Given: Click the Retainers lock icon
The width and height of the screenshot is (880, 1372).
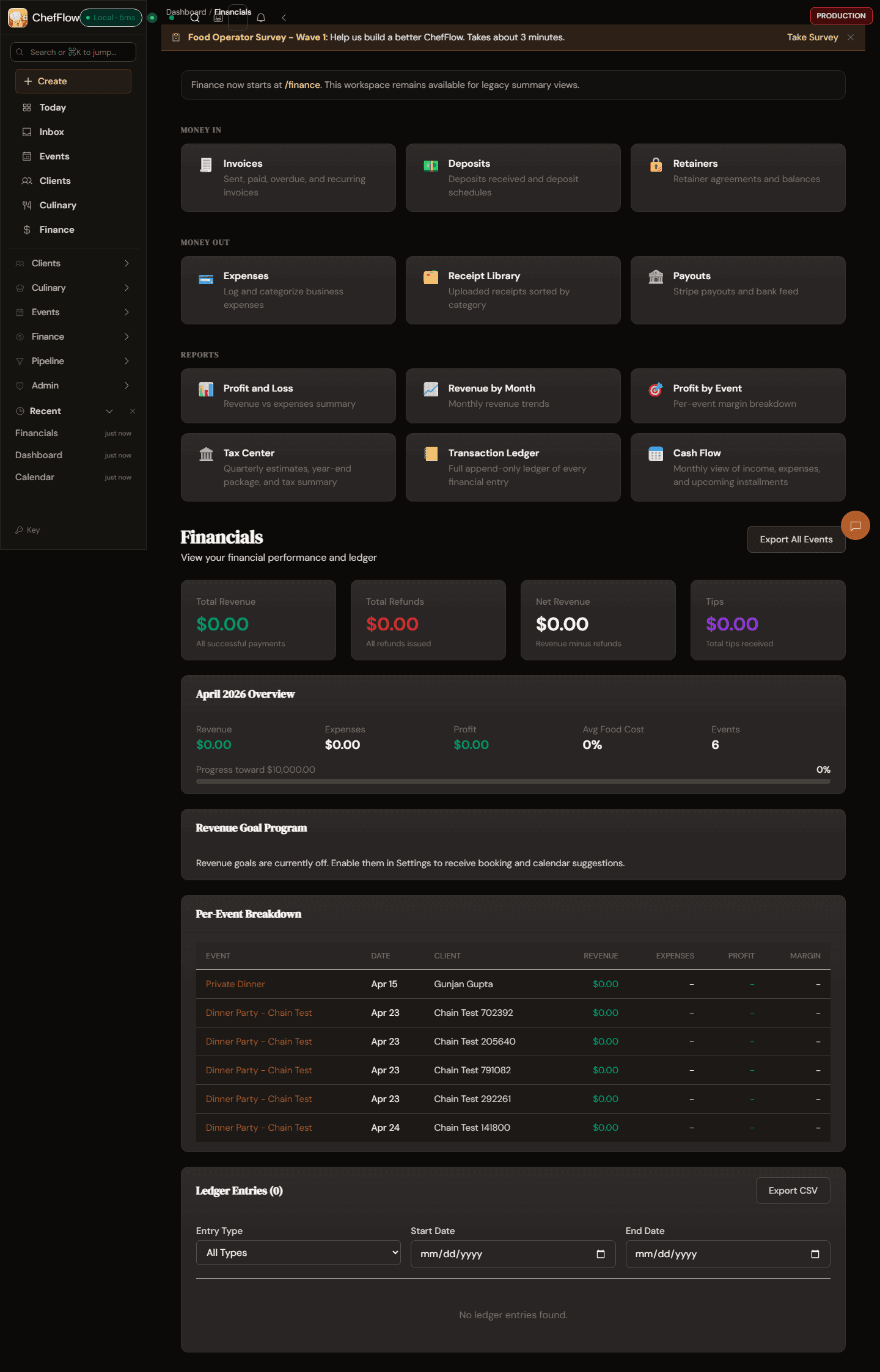Looking at the screenshot, I should pyautogui.click(x=656, y=164).
